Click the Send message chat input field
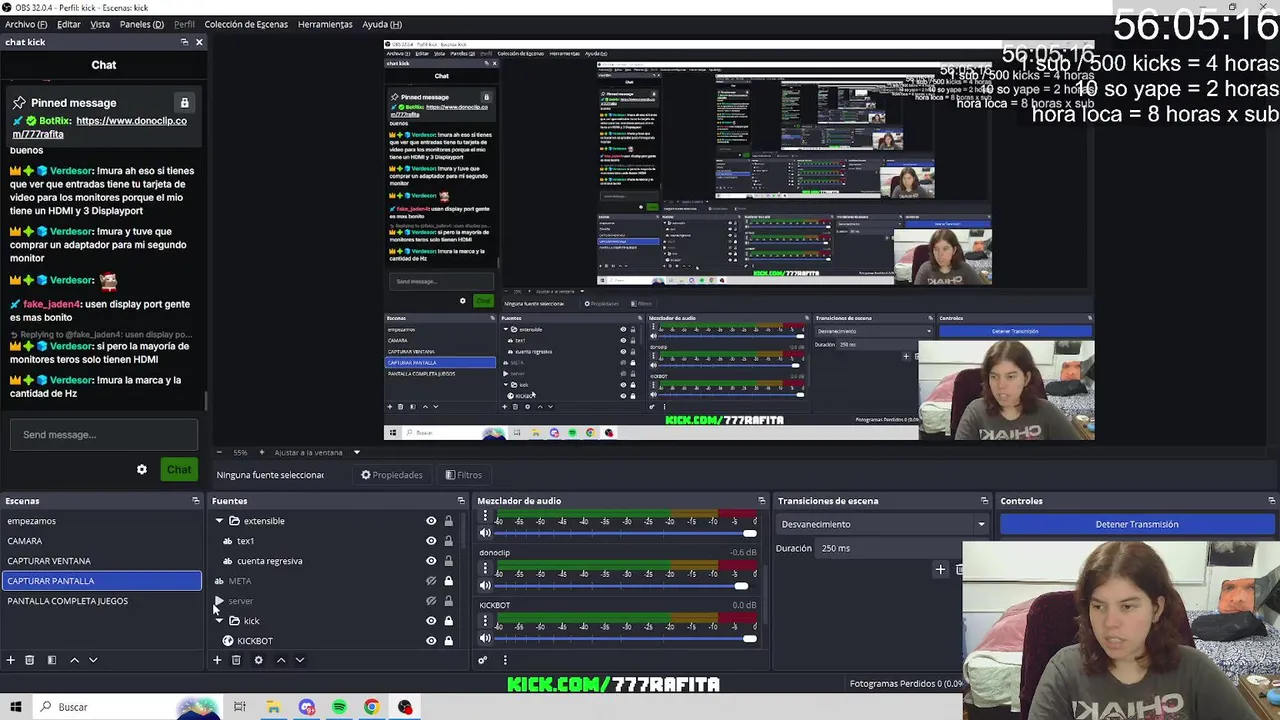The image size is (1280, 720). [104, 435]
